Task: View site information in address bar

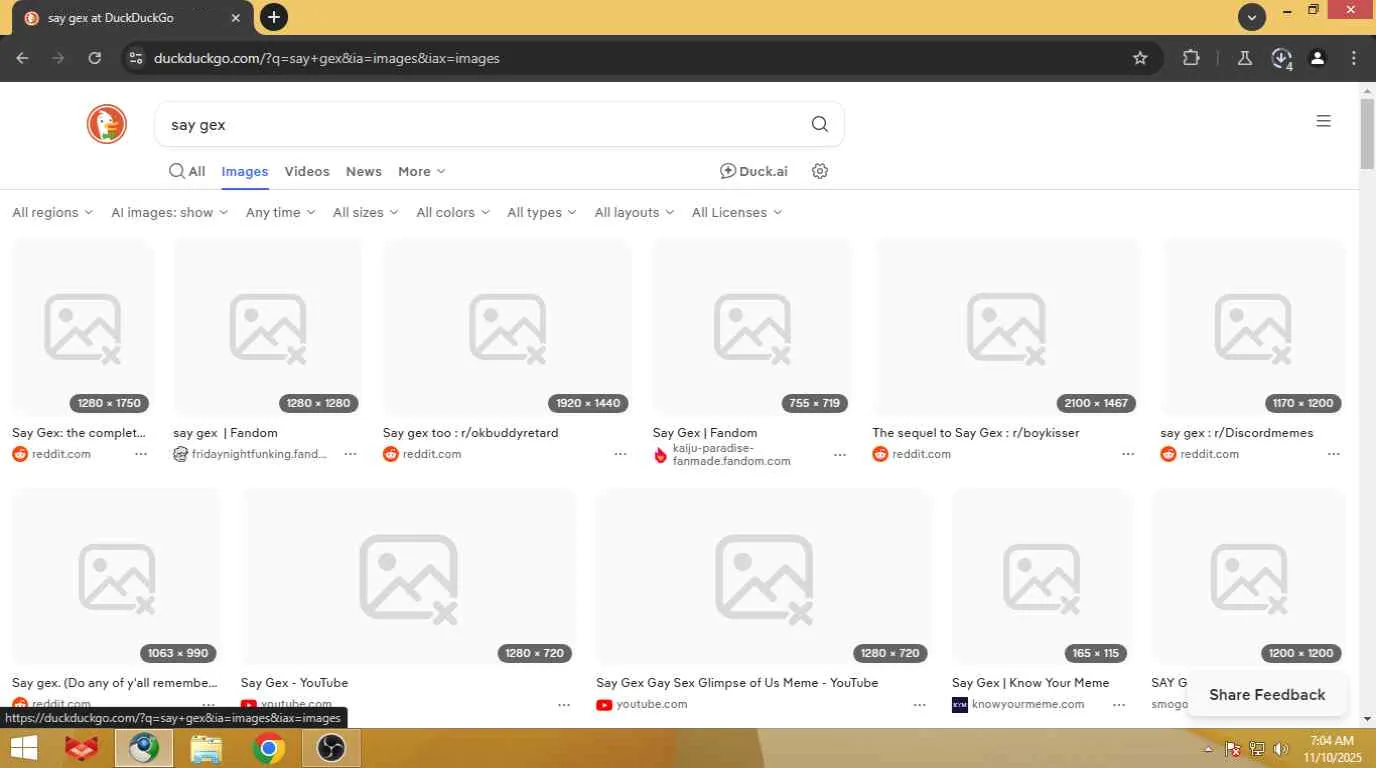Action: 136,58
